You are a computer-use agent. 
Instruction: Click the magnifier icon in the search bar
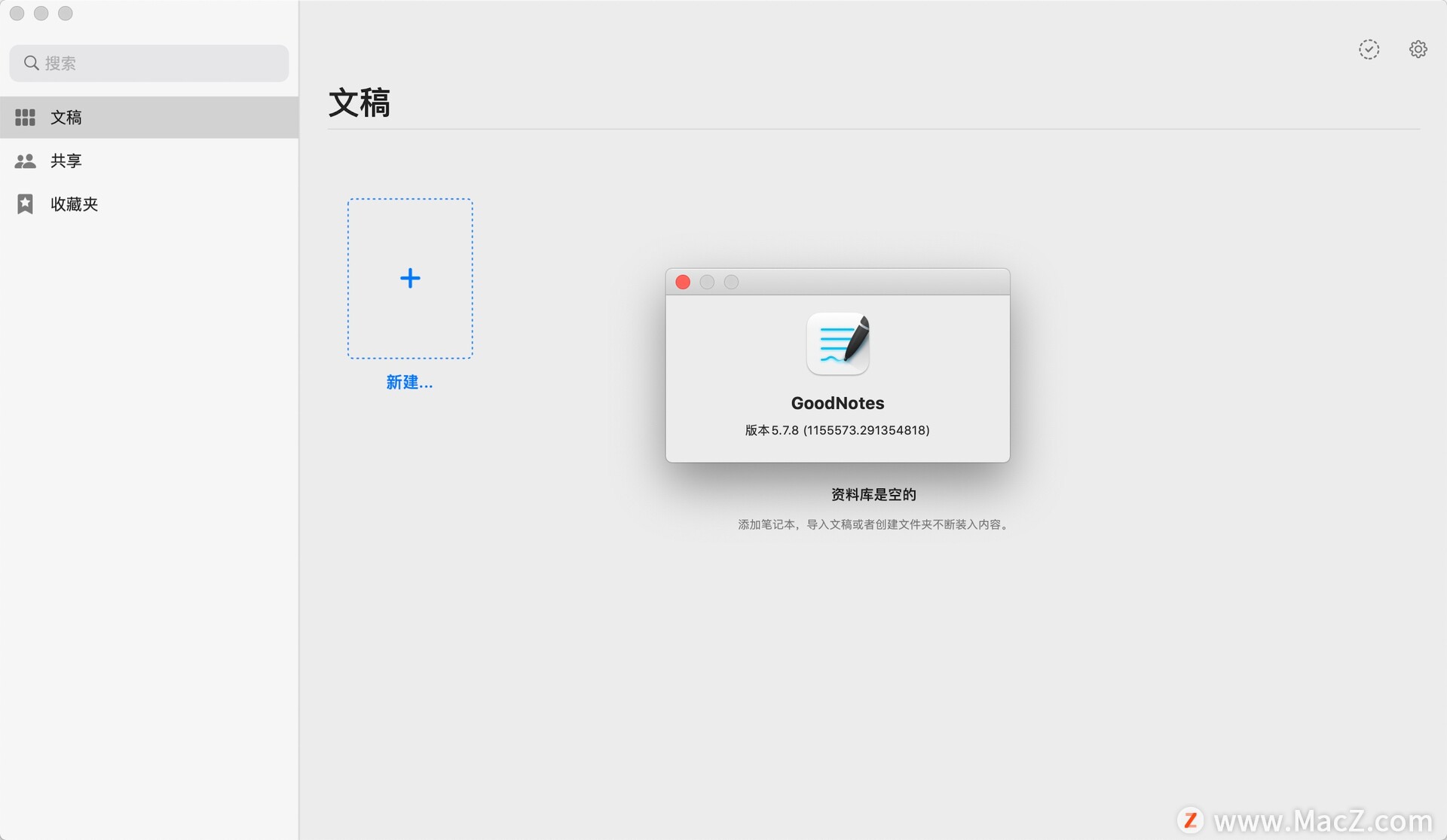tap(31, 63)
